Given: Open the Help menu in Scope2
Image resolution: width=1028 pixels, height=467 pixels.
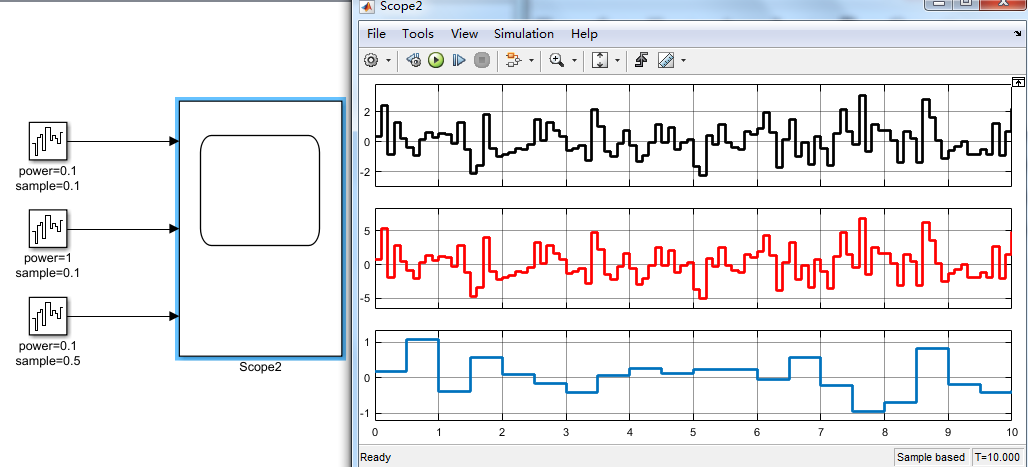Looking at the screenshot, I should click(584, 33).
